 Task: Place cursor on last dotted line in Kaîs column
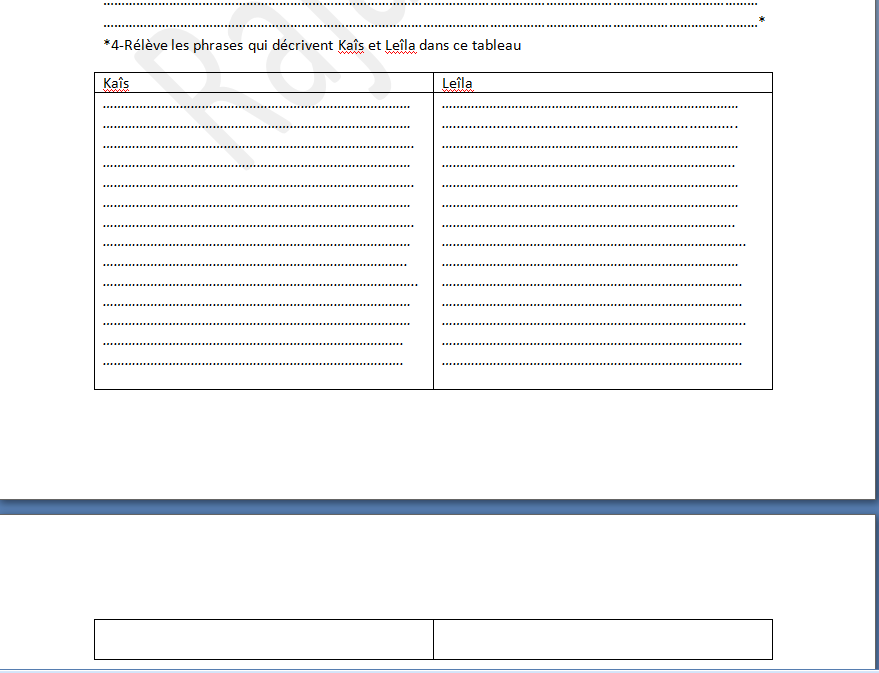pyautogui.click(x=253, y=362)
